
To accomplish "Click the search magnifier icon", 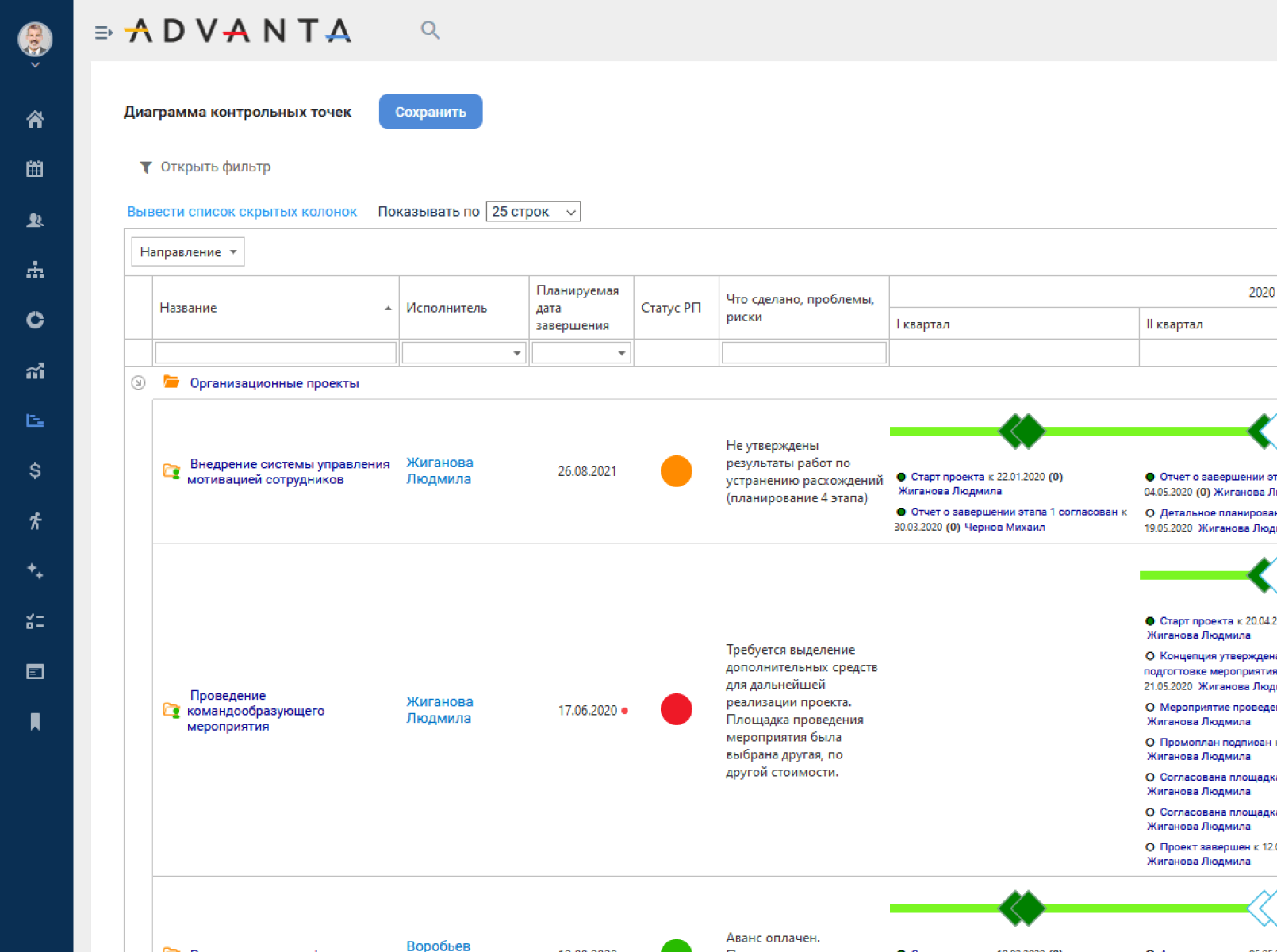I will 430,30.
